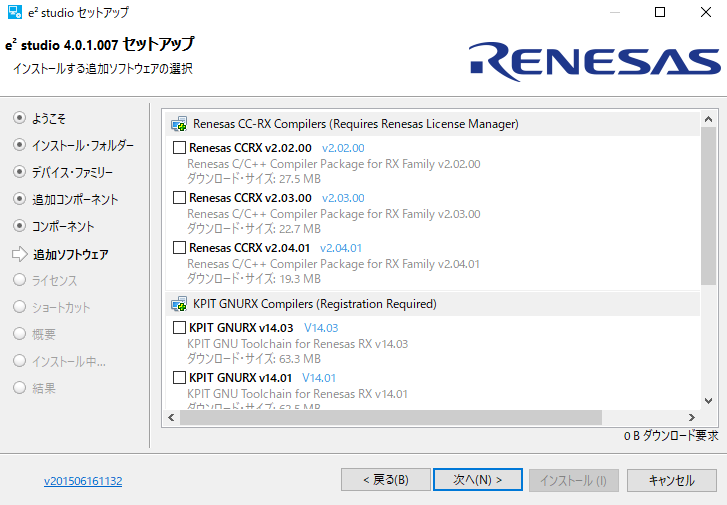Select the デバイス・ファミリー step radio button

(19, 172)
